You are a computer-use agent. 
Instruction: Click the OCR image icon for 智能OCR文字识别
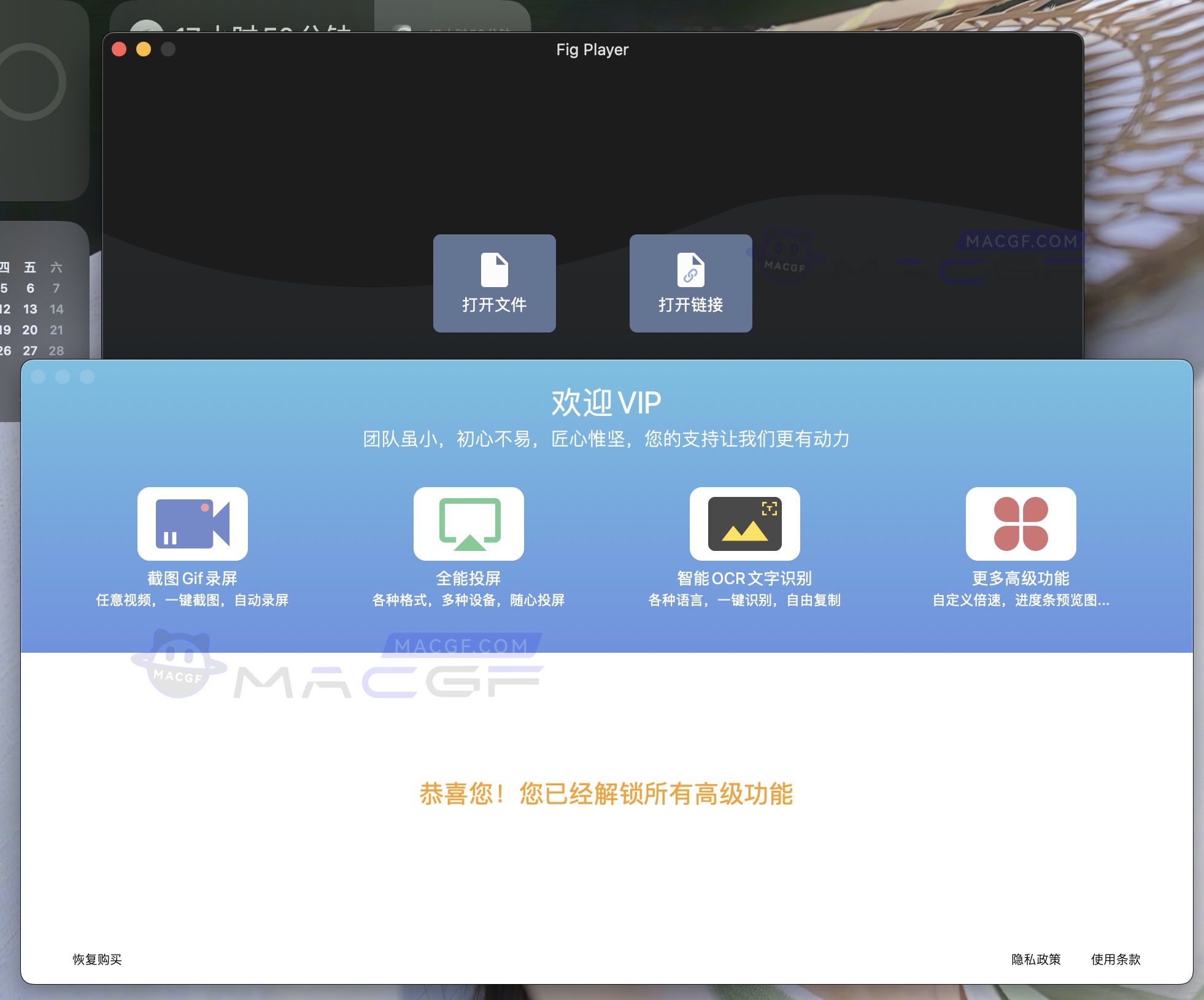click(x=744, y=523)
